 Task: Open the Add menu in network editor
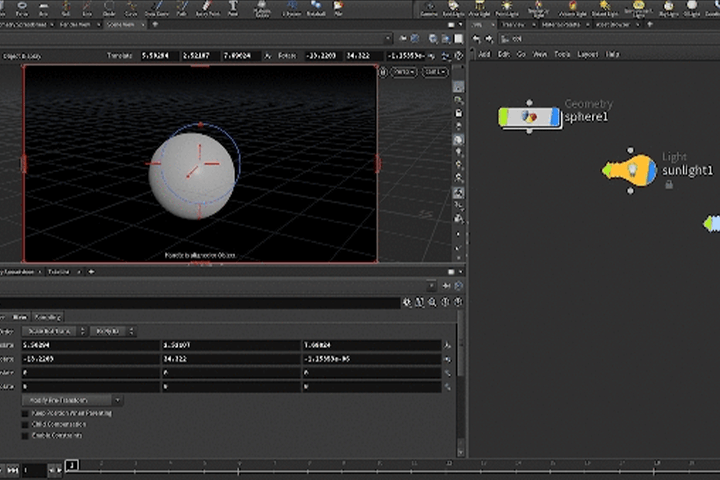484,54
